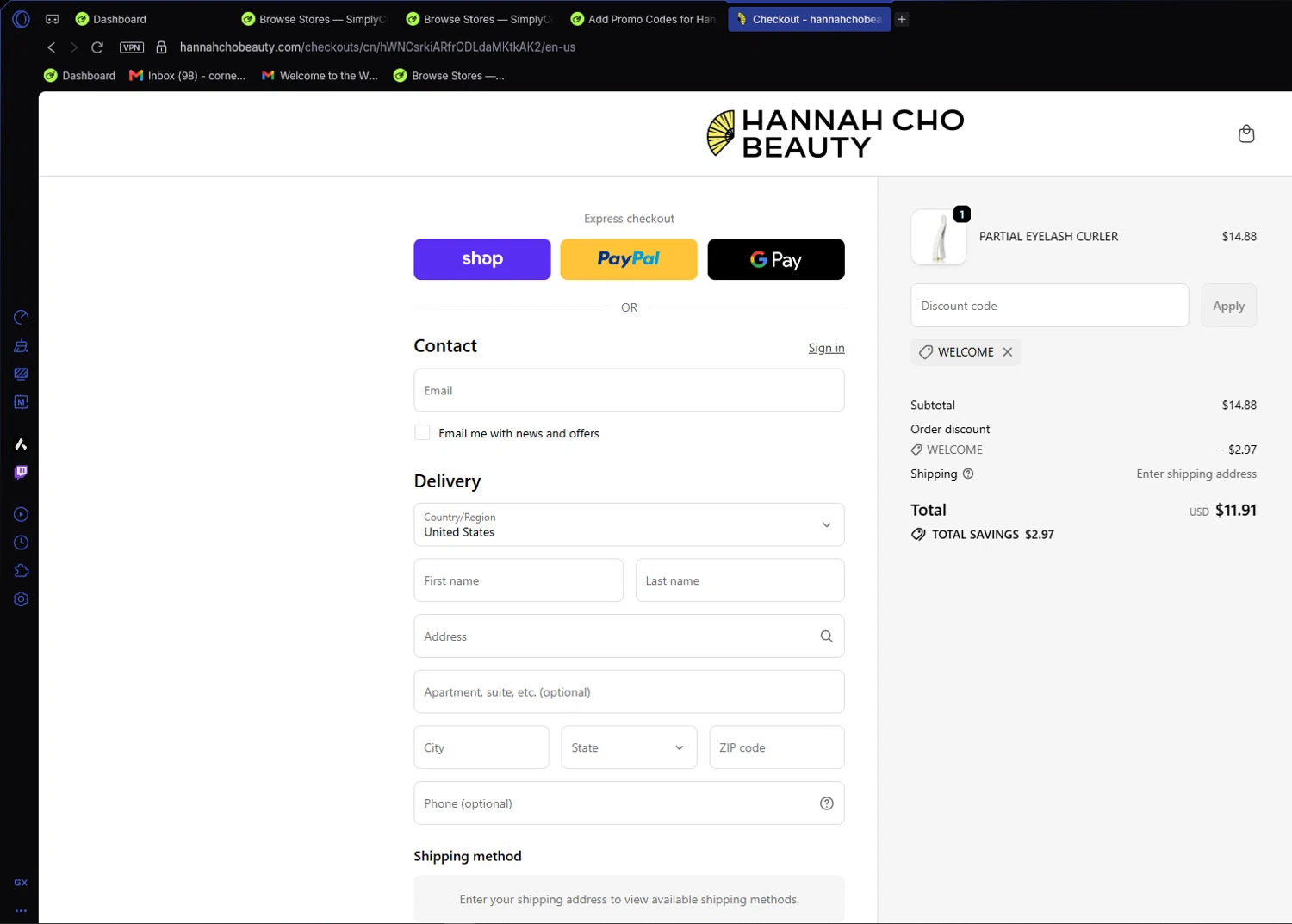This screenshot has width=1292, height=924.
Task: Click the eyelash curler product thumbnail
Action: (939, 237)
